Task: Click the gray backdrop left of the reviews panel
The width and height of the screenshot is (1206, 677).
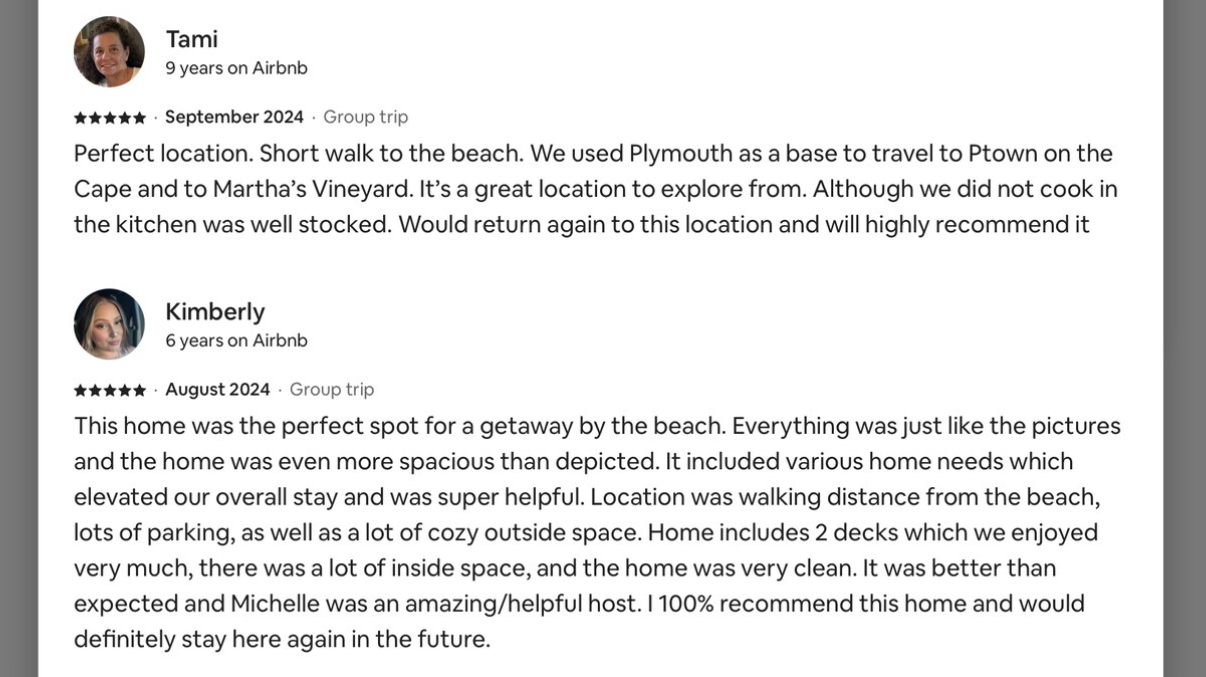Action: (18, 338)
